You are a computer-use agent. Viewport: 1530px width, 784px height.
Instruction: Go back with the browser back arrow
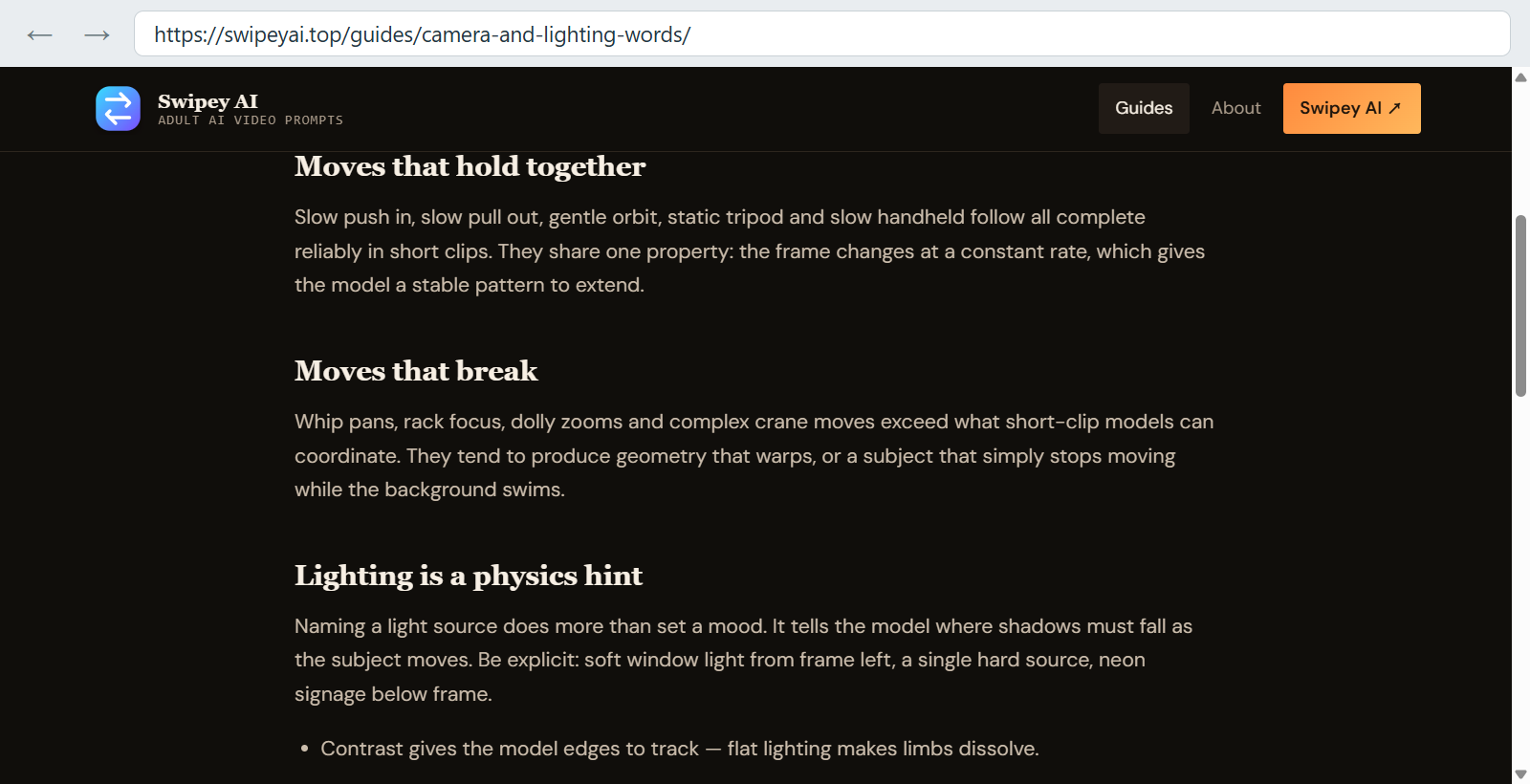click(40, 35)
